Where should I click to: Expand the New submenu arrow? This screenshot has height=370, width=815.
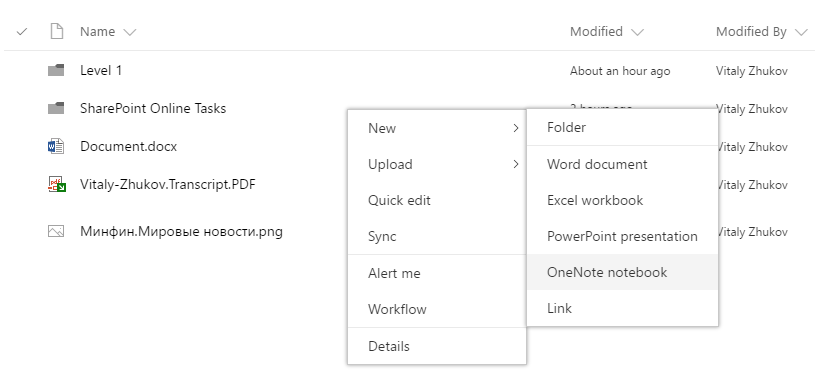pos(516,128)
